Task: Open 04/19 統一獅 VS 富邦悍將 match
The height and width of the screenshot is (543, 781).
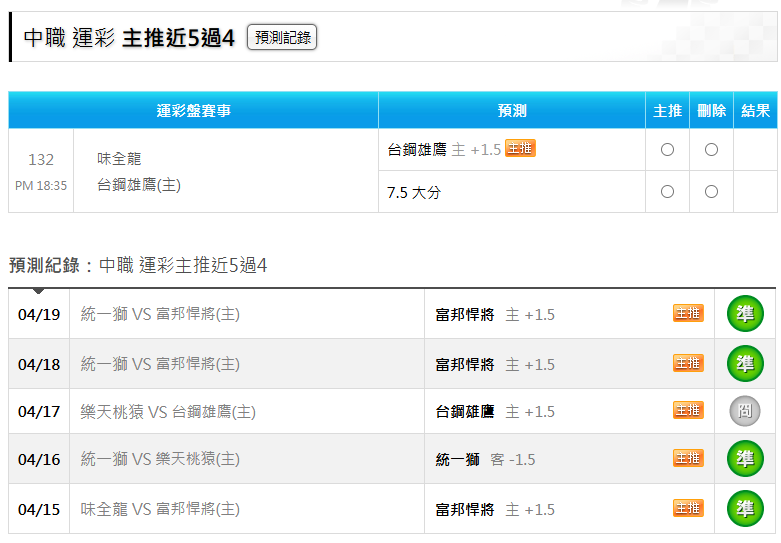Action: [160, 314]
